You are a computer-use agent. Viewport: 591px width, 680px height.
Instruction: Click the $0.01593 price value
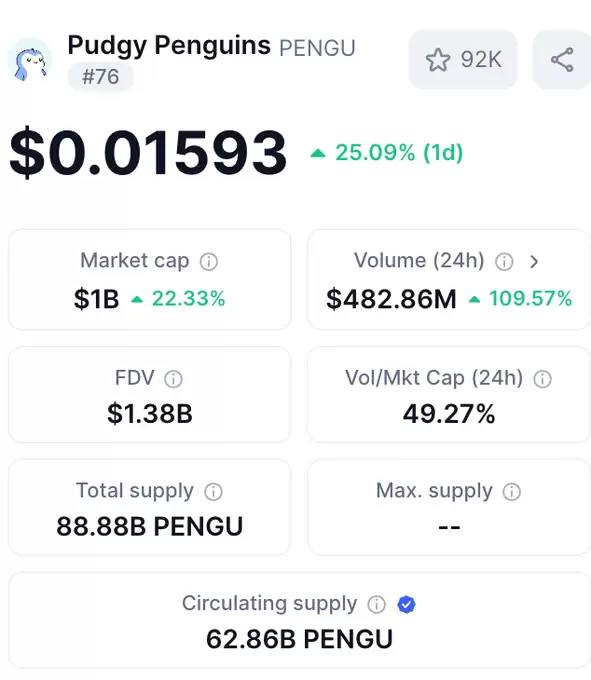(x=148, y=152)
